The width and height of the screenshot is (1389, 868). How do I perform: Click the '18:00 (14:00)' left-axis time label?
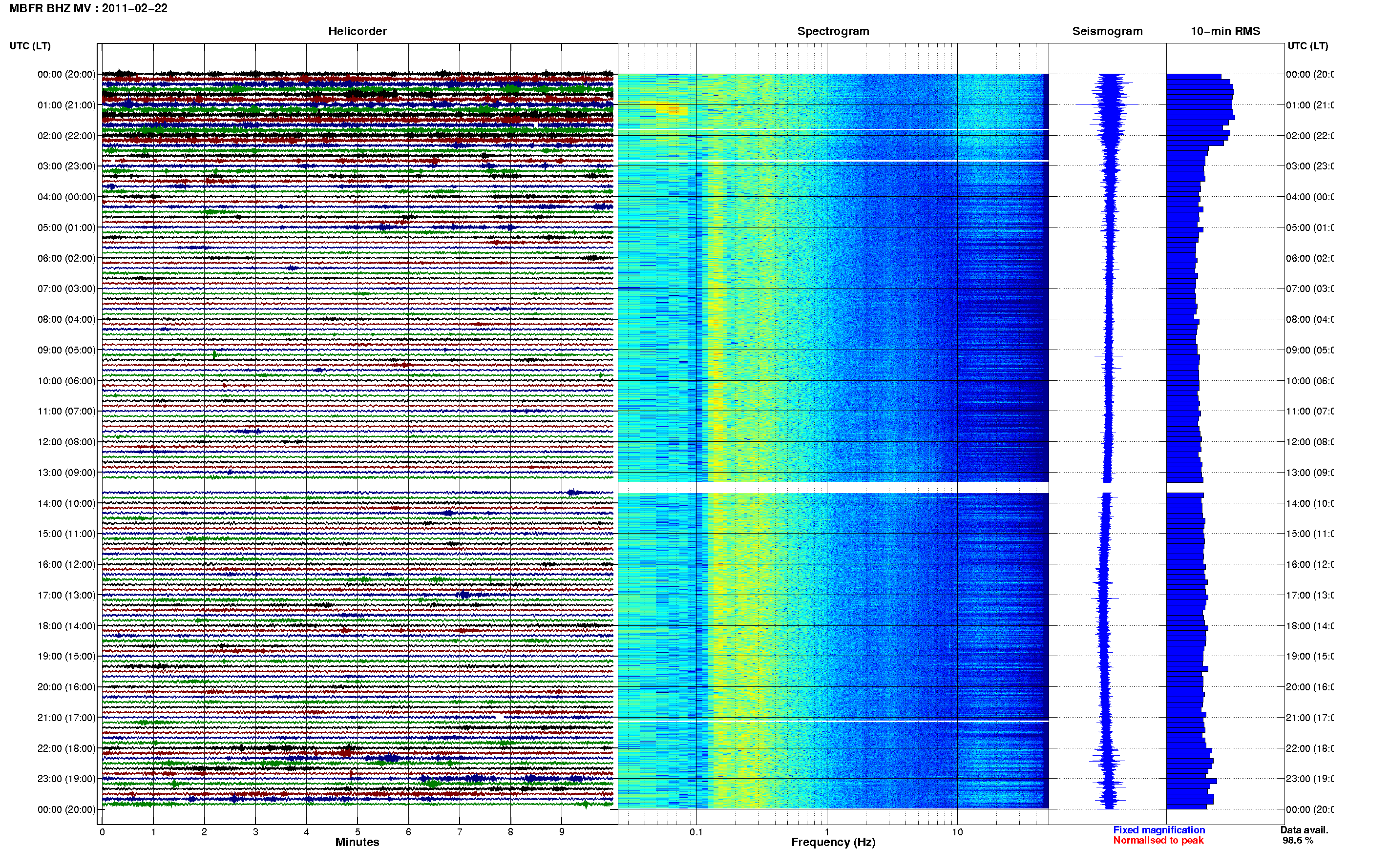point(66,626)
